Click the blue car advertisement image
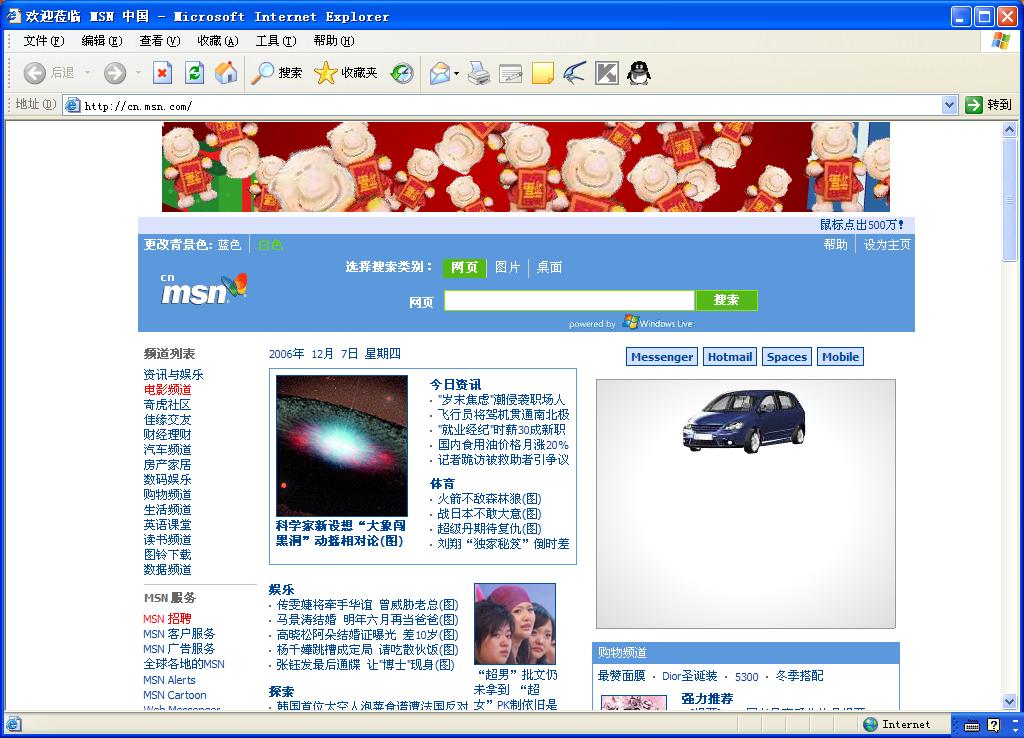This screenshot has height=738, width=1024. 744,421
